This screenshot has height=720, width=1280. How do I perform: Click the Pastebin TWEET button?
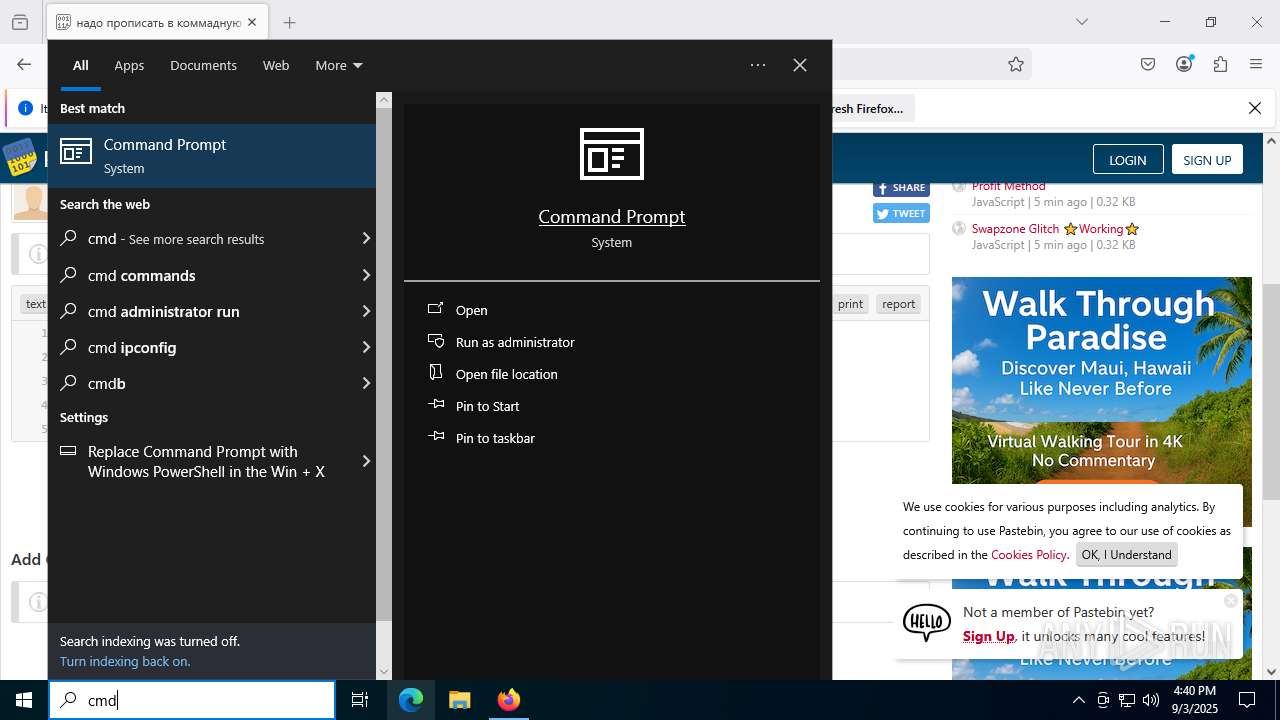(x=901, y=213)
